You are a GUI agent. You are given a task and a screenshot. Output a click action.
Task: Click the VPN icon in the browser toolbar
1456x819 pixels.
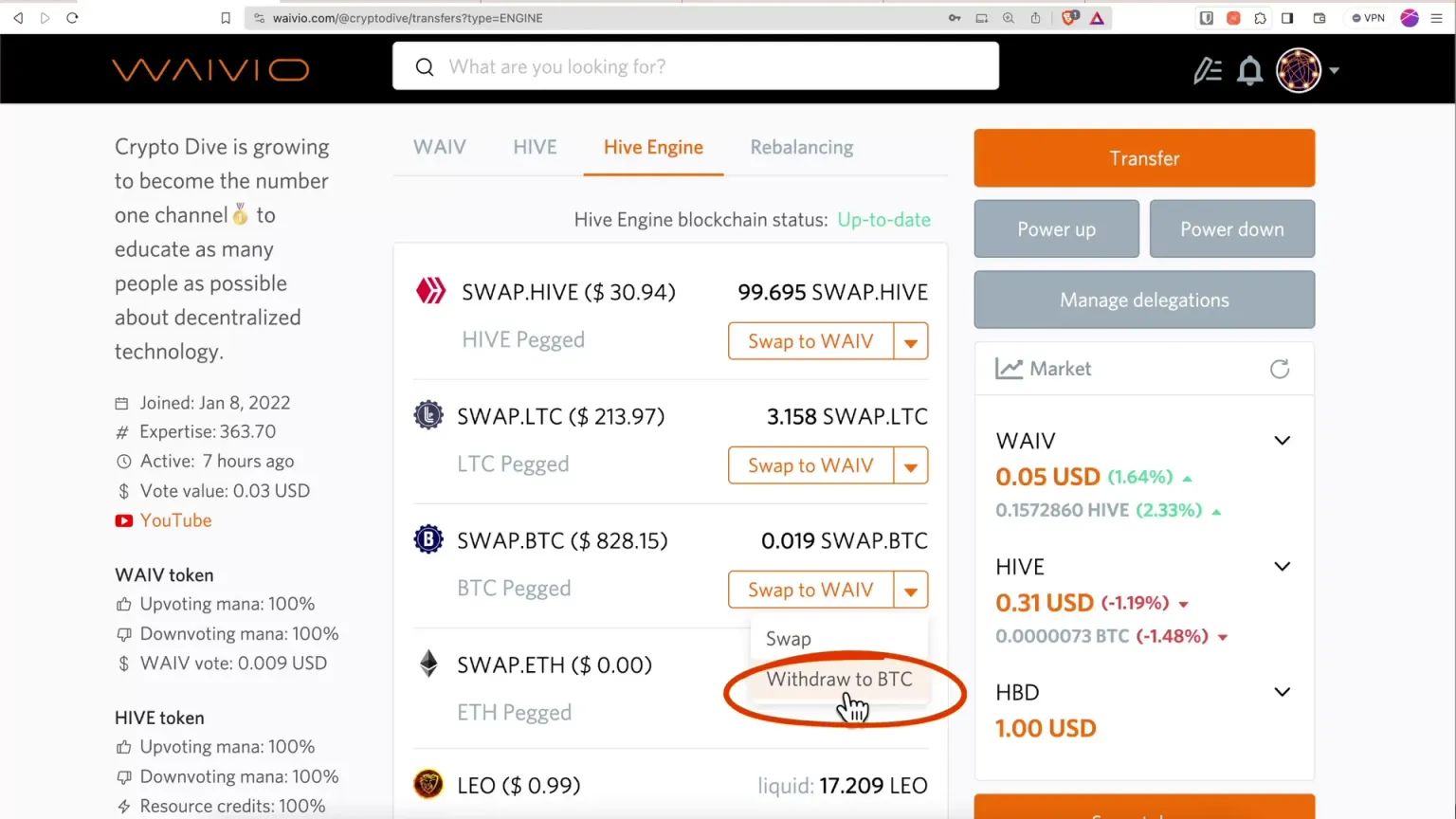1368,17
